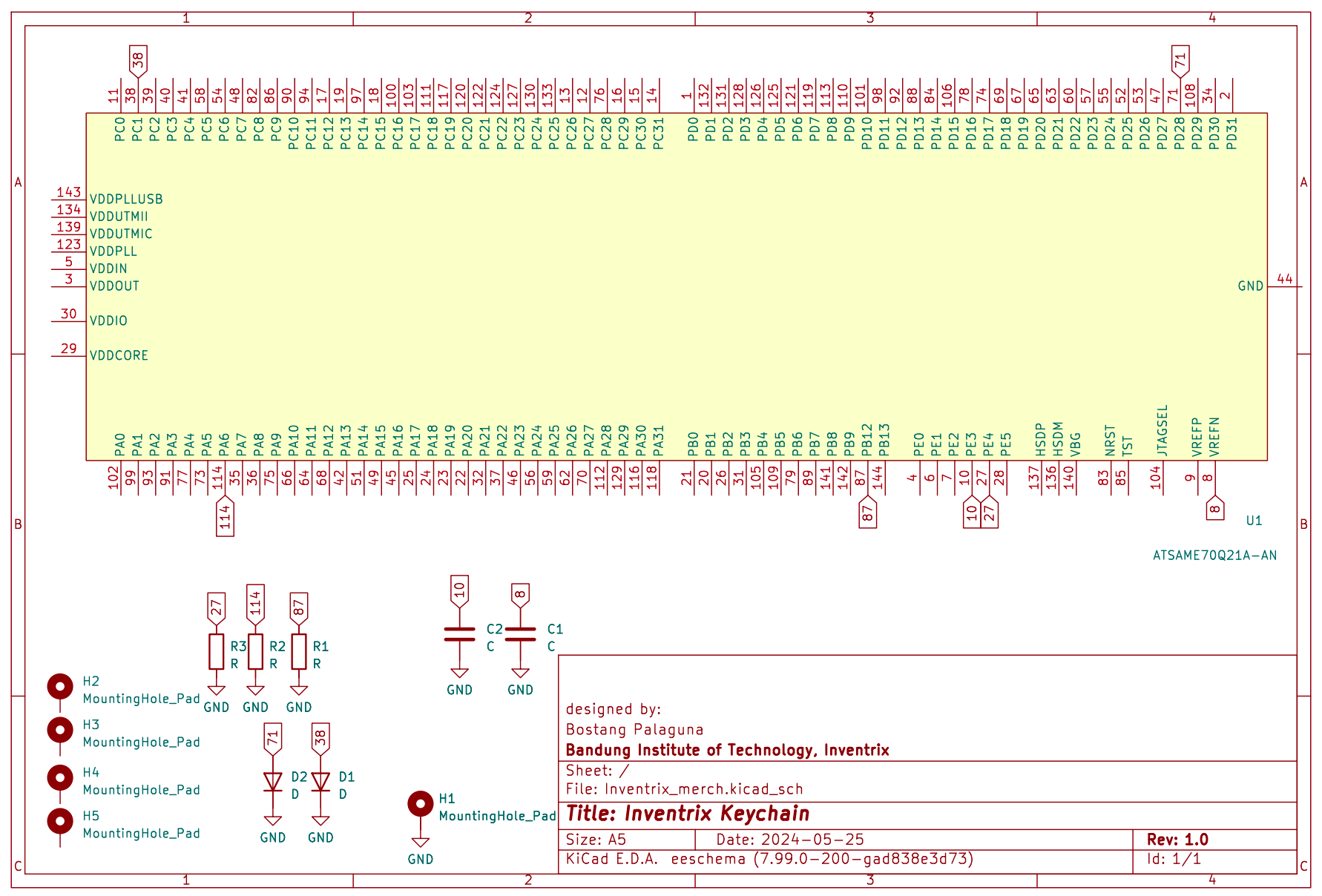Click net label 38 above diode D1
This screenshot has height=896, width=1322.
(x=320, y=739)
